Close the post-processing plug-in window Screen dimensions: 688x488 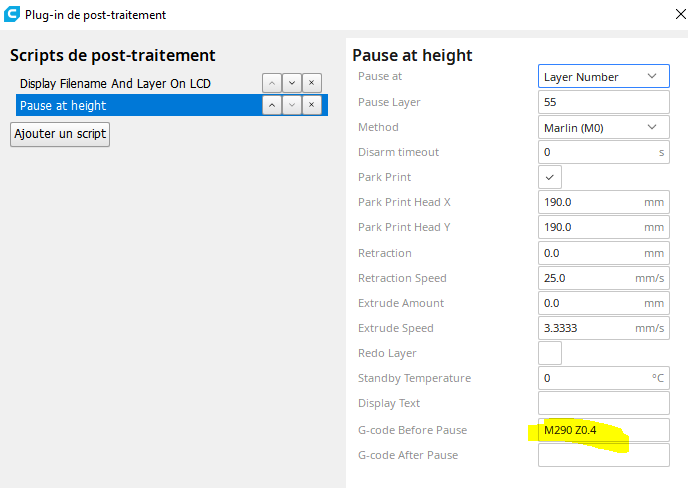[x=667, y=15]
